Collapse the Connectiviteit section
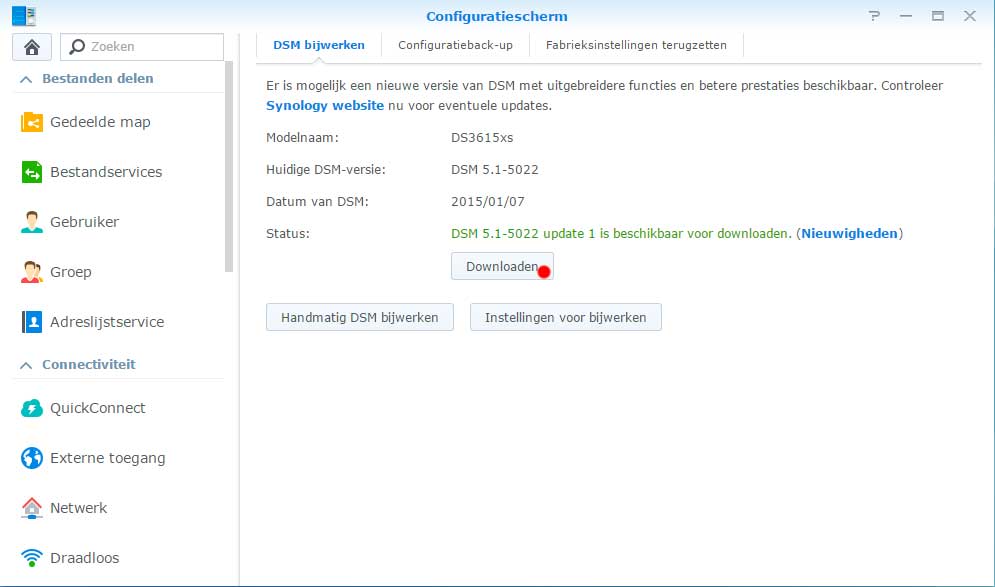Viewport: 995px width, 587px height. (25, 365)
